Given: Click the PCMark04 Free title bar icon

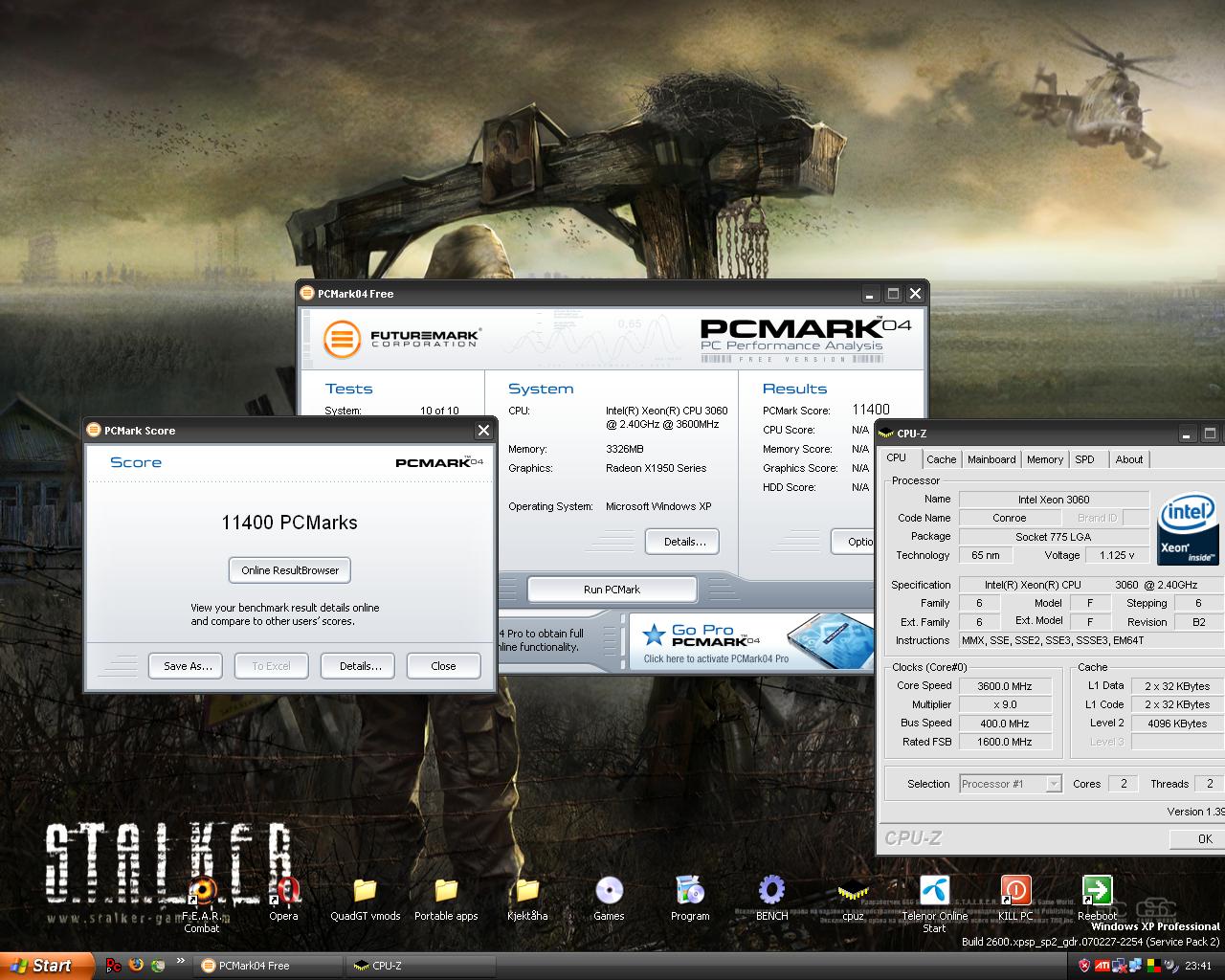Looking at the screenshot, I should tap(307, 294).
